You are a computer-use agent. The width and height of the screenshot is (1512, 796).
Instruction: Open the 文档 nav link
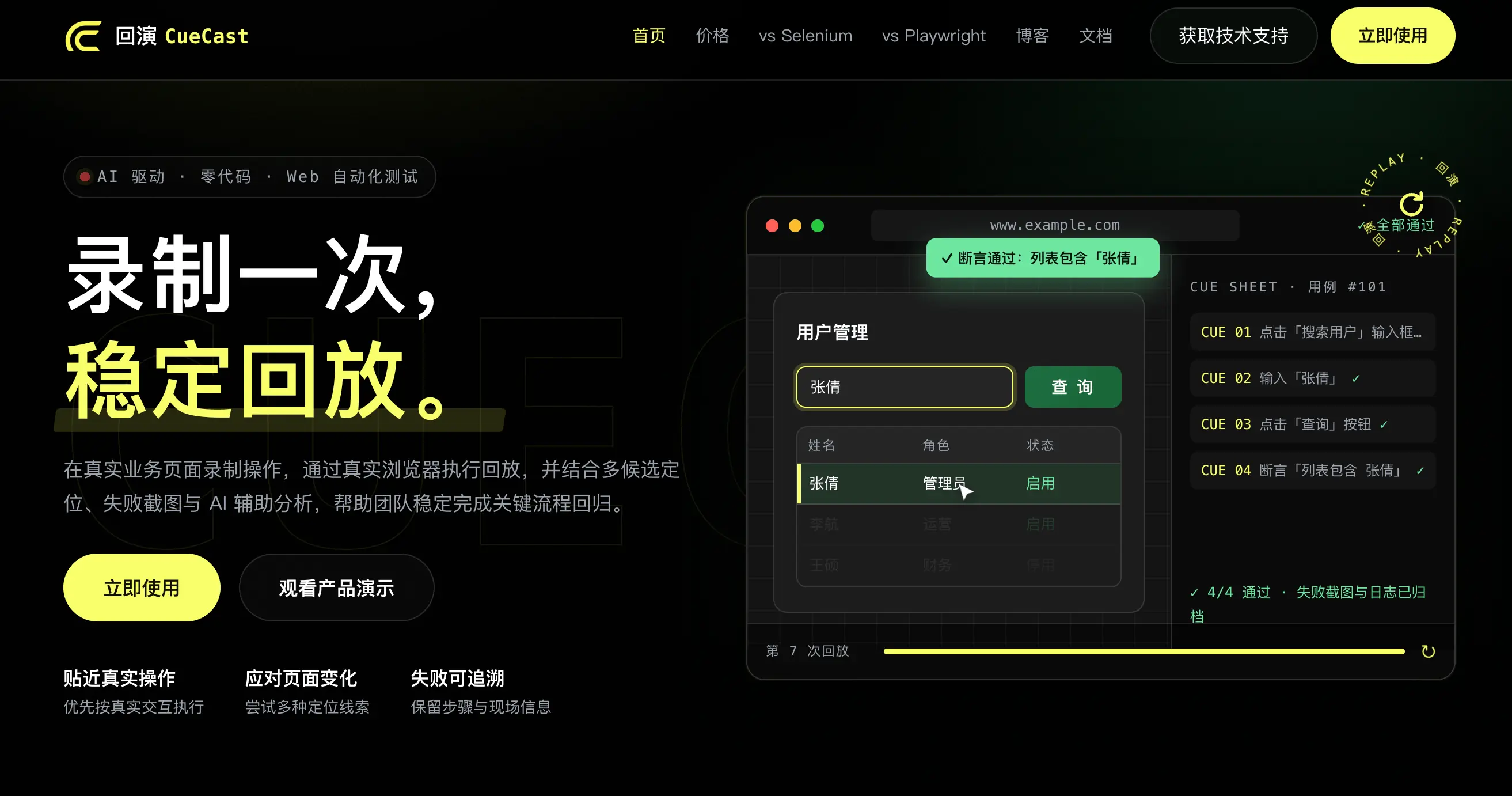[x=1096, y=36]
